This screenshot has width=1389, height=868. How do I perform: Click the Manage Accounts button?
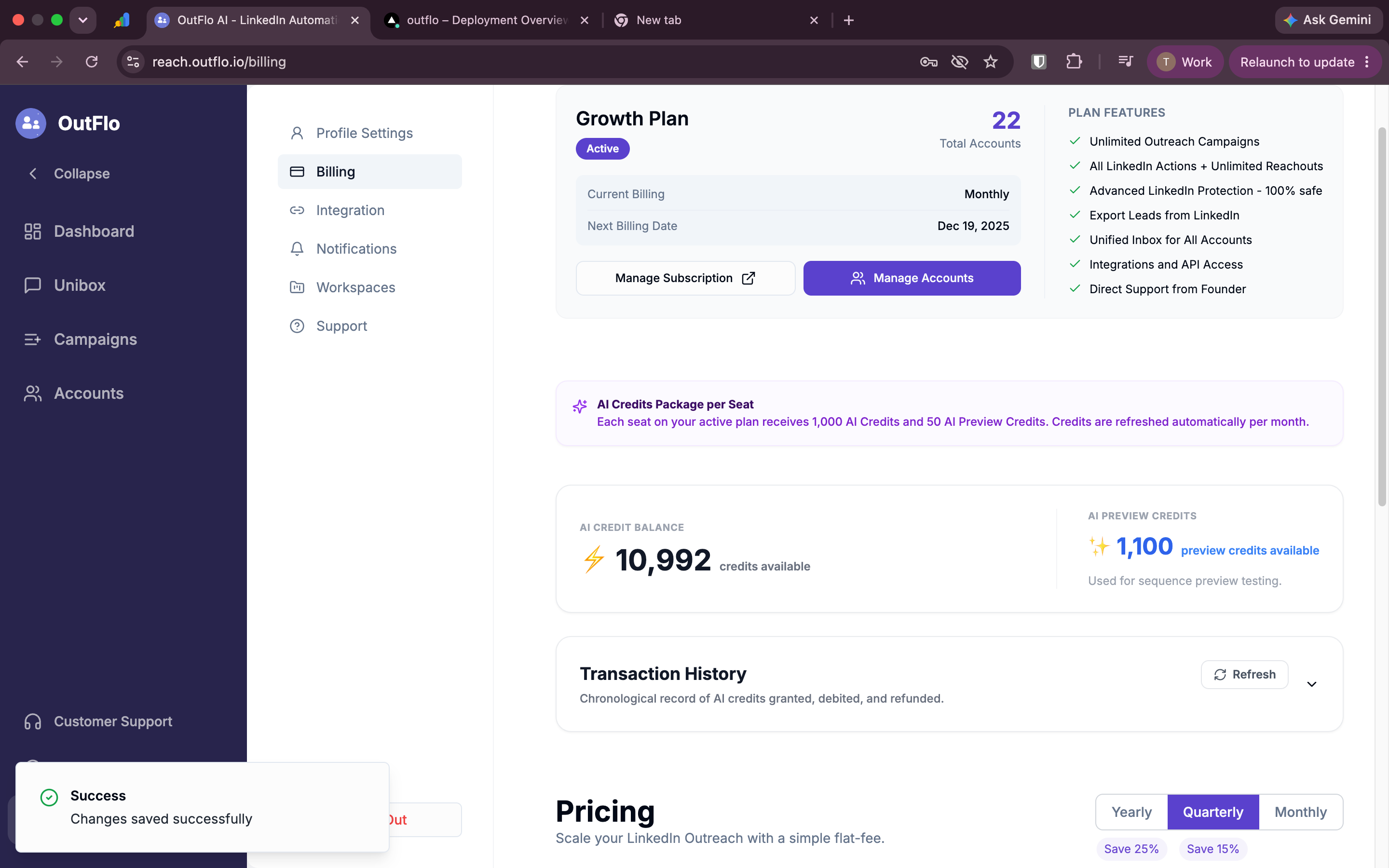click(912, 278)
